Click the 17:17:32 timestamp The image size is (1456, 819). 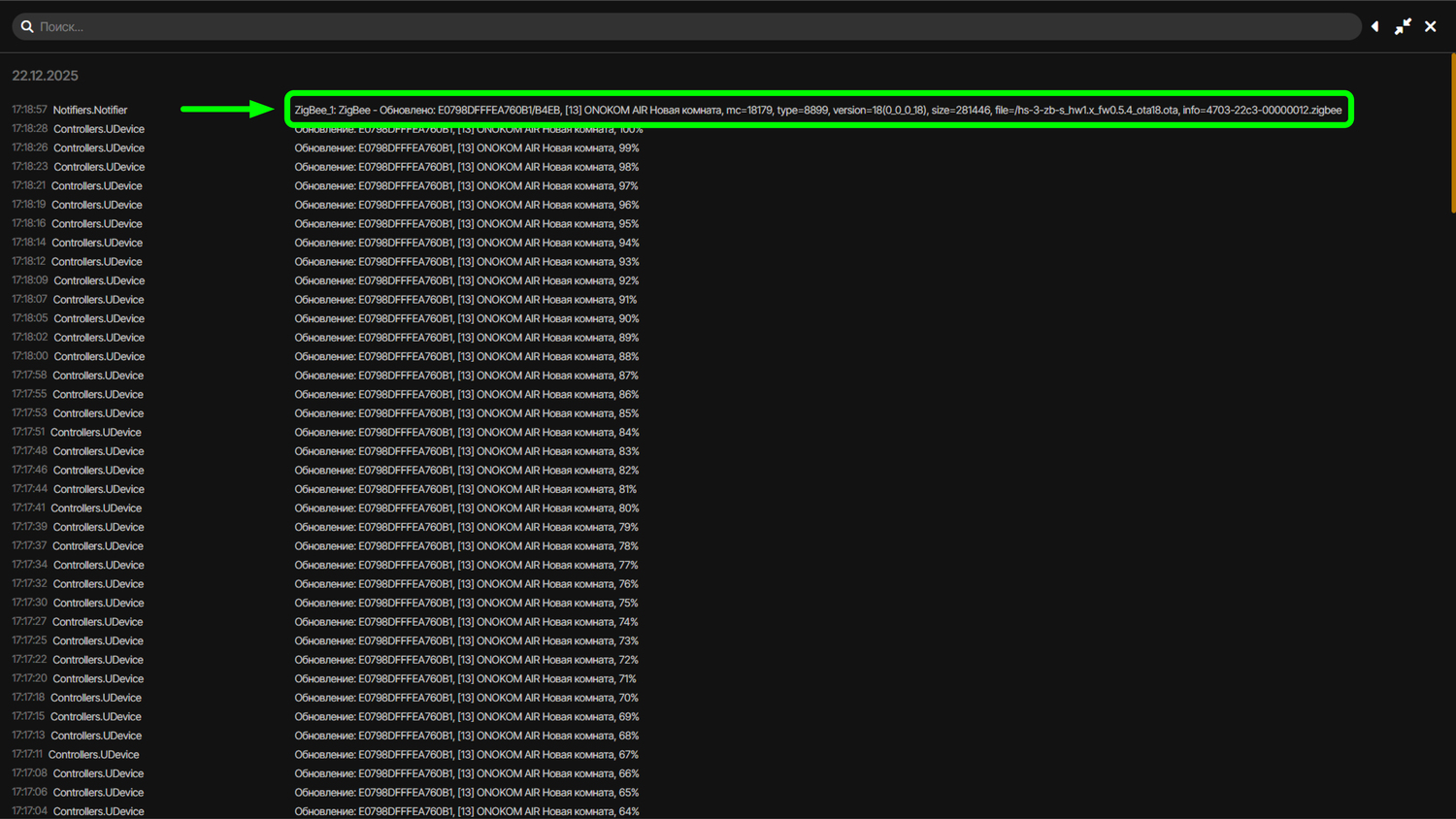coord(29,584)
